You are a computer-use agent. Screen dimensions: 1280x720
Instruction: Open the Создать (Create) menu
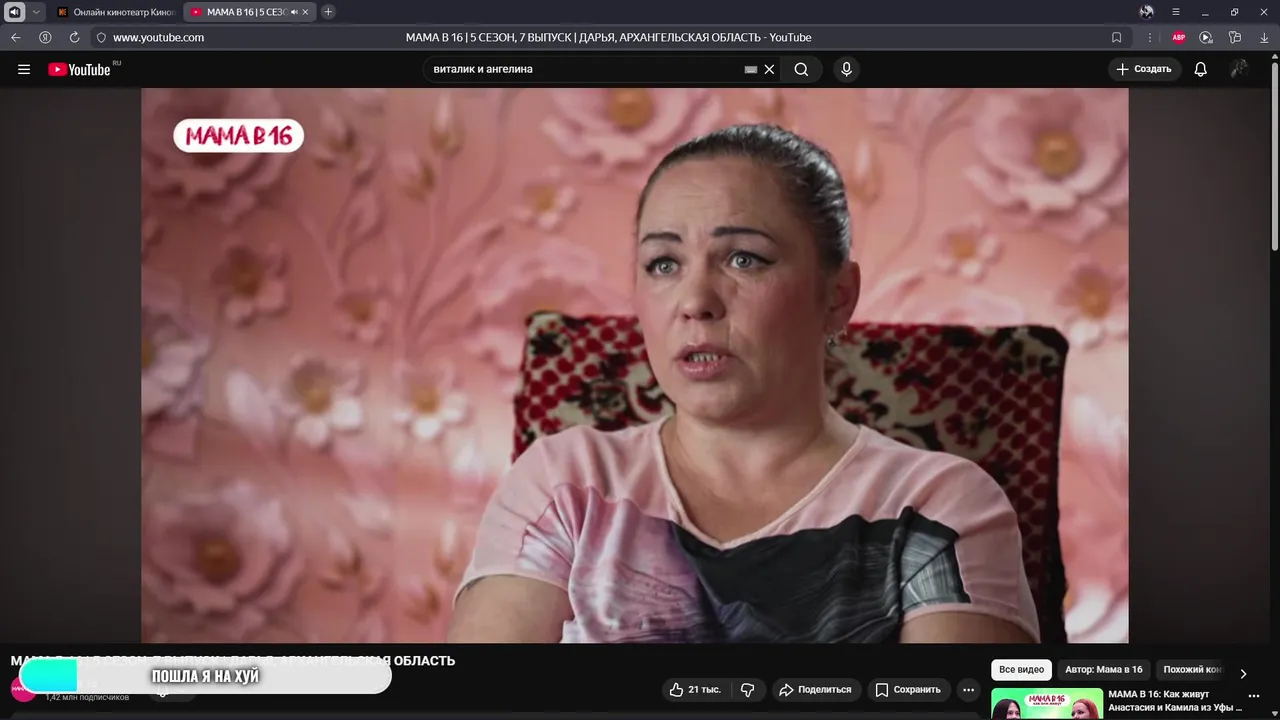pos(1144,69)
